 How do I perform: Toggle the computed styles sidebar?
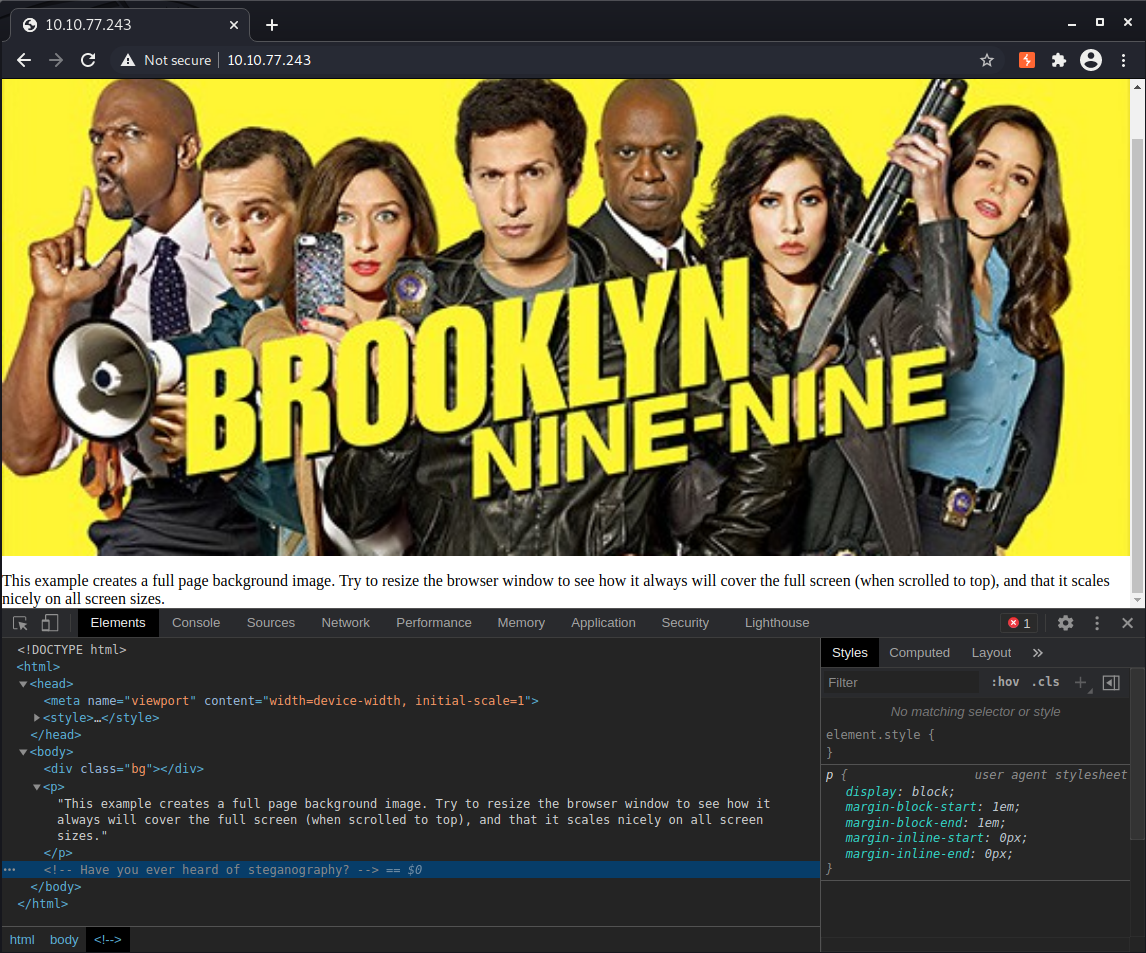click(1111, 682)
